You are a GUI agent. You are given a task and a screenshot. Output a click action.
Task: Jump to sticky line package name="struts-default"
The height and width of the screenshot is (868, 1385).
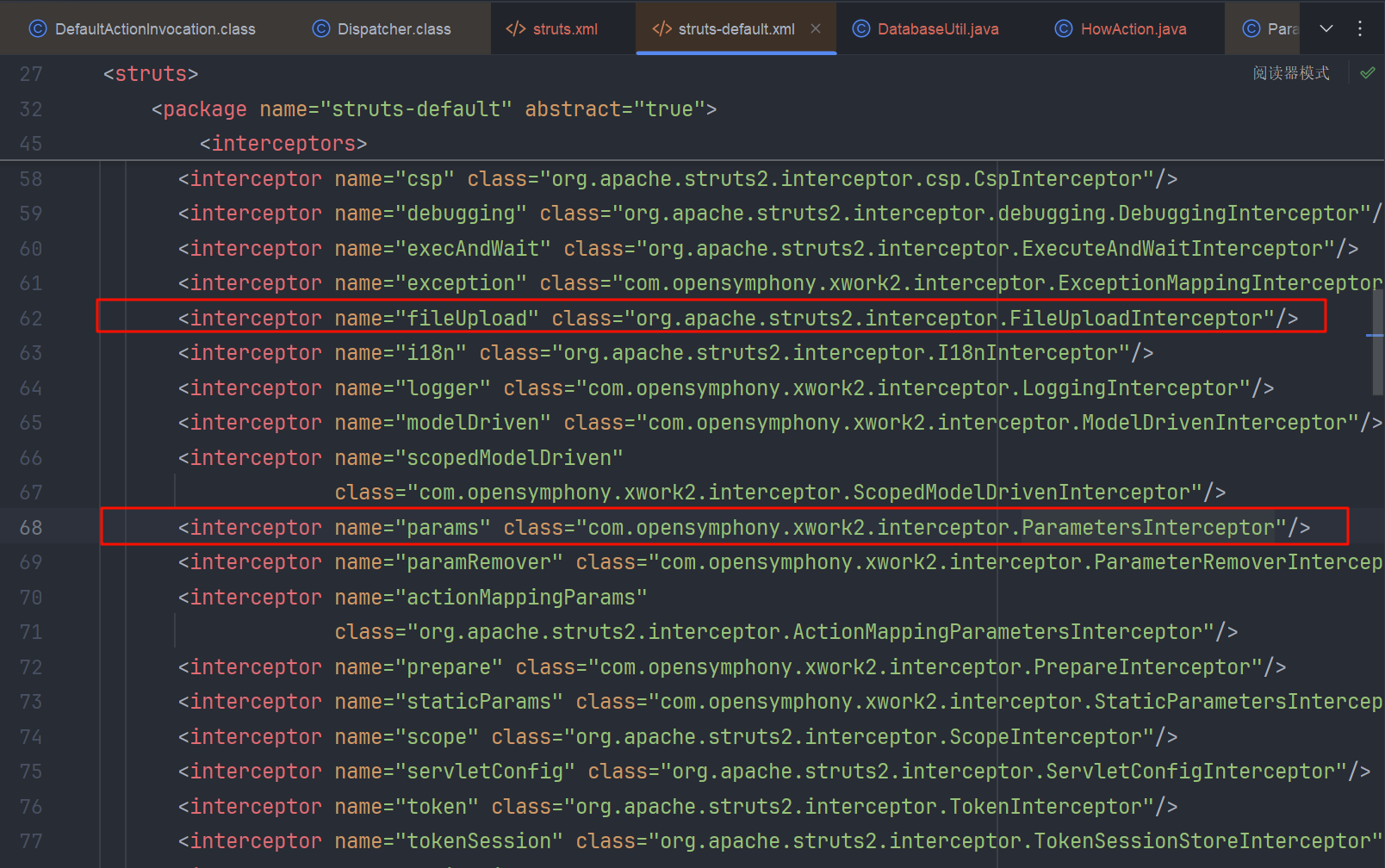pos(434,109)
